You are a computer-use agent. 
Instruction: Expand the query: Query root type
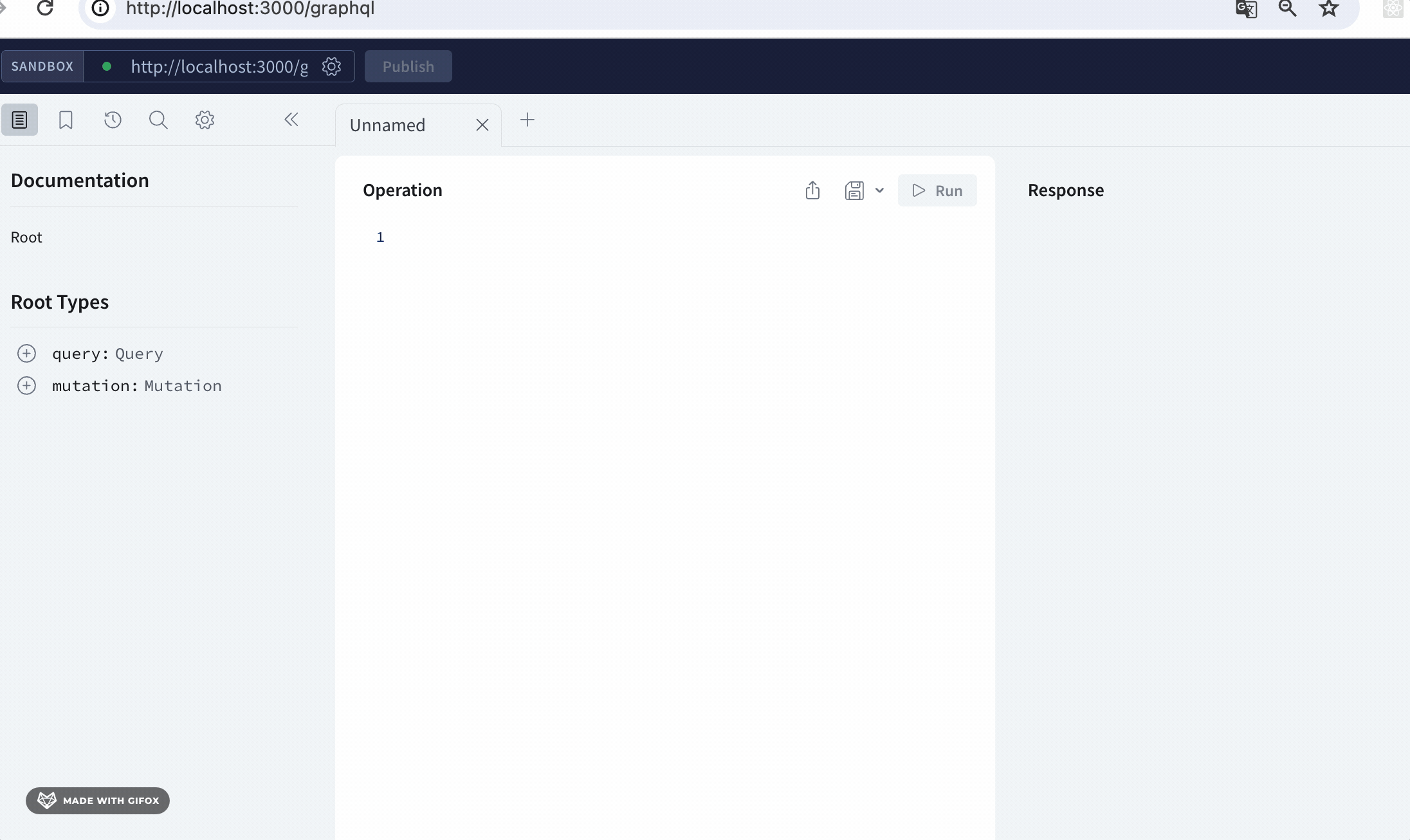point(26,353)
